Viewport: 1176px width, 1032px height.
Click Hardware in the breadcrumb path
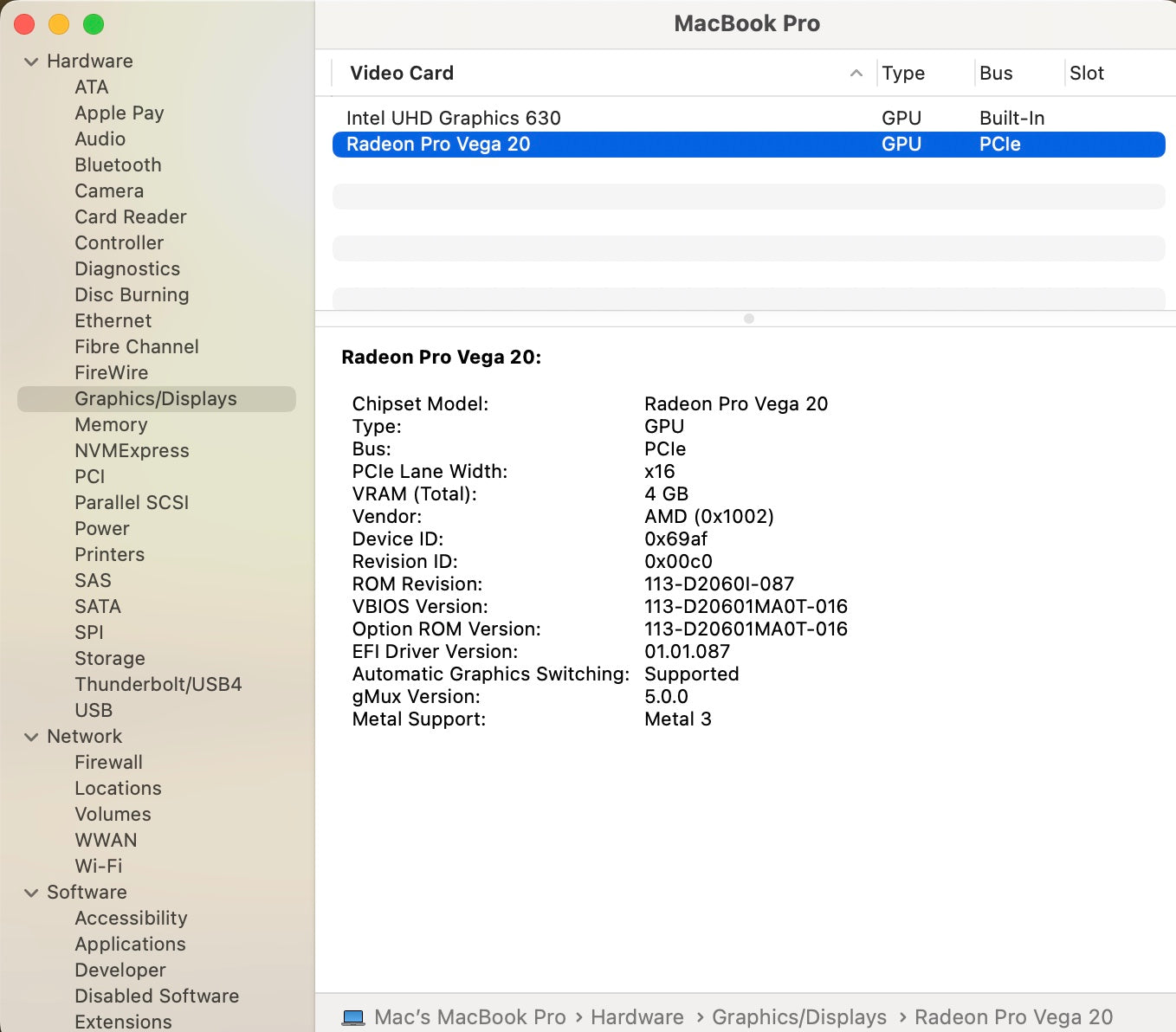[x=636, y=1017]
